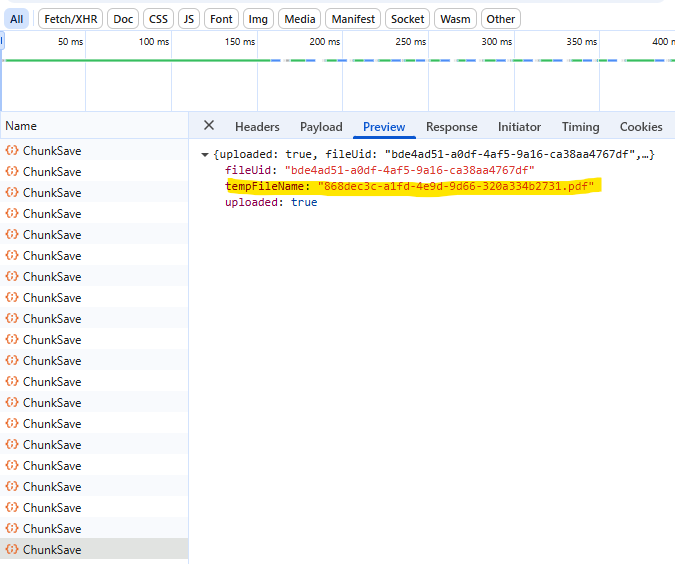Image resolution: width=675 pixels, height=564 pixels.
Task: Click the tempFileName property key
Action: pyautogui.click(x=267, y=187)
